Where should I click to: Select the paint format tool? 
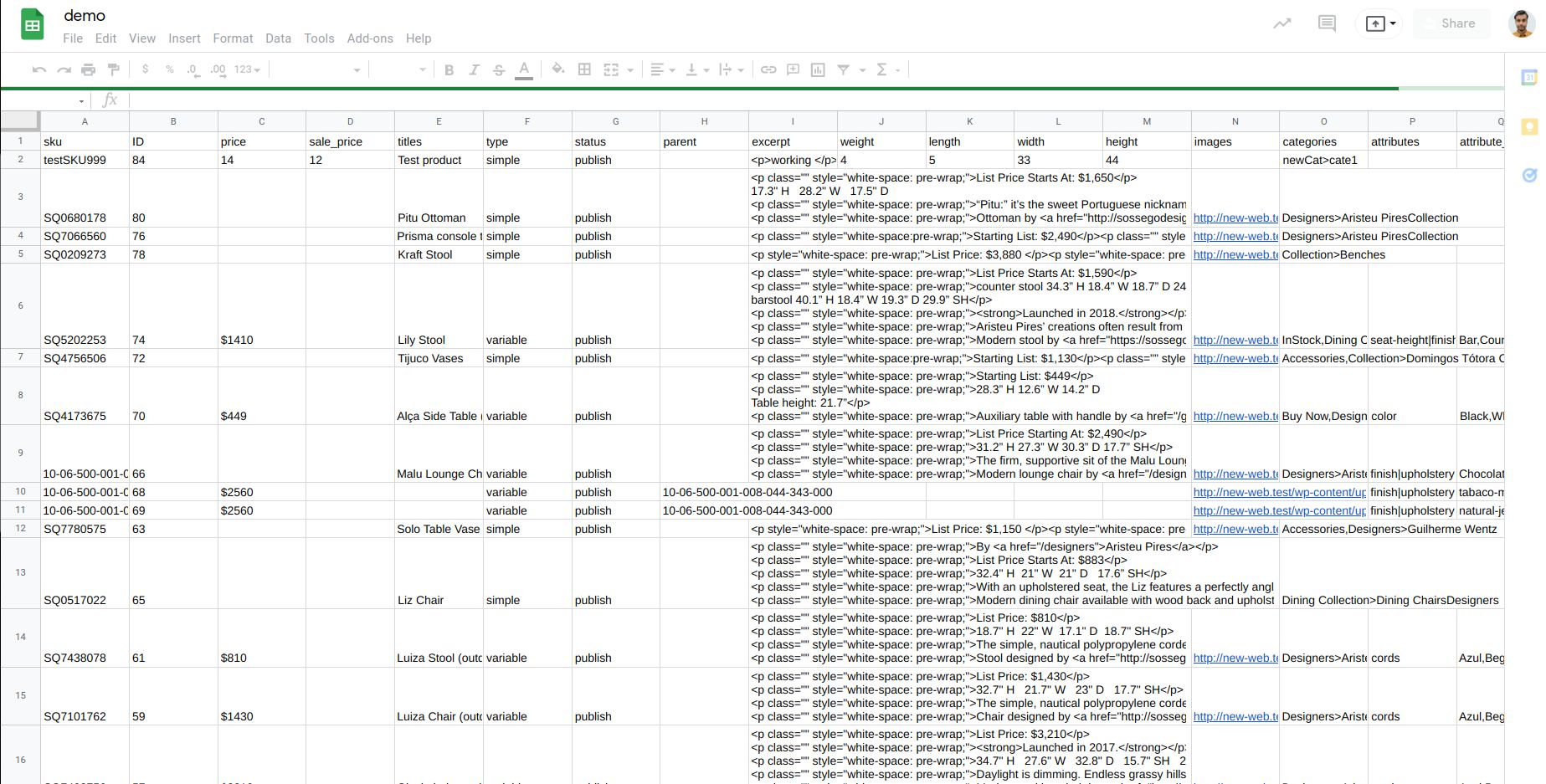pyautogui.click(x=114, y=69)
